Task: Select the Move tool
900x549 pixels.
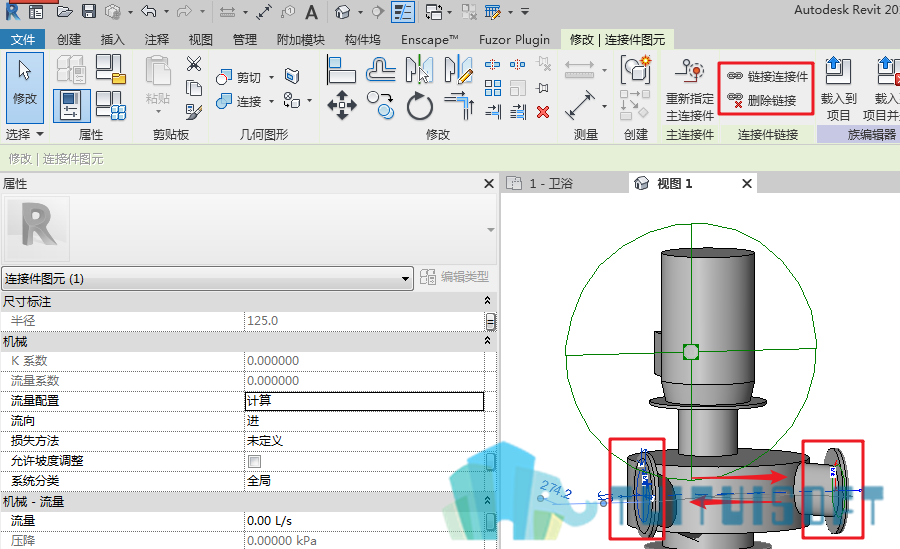Action: click(342, 105)
